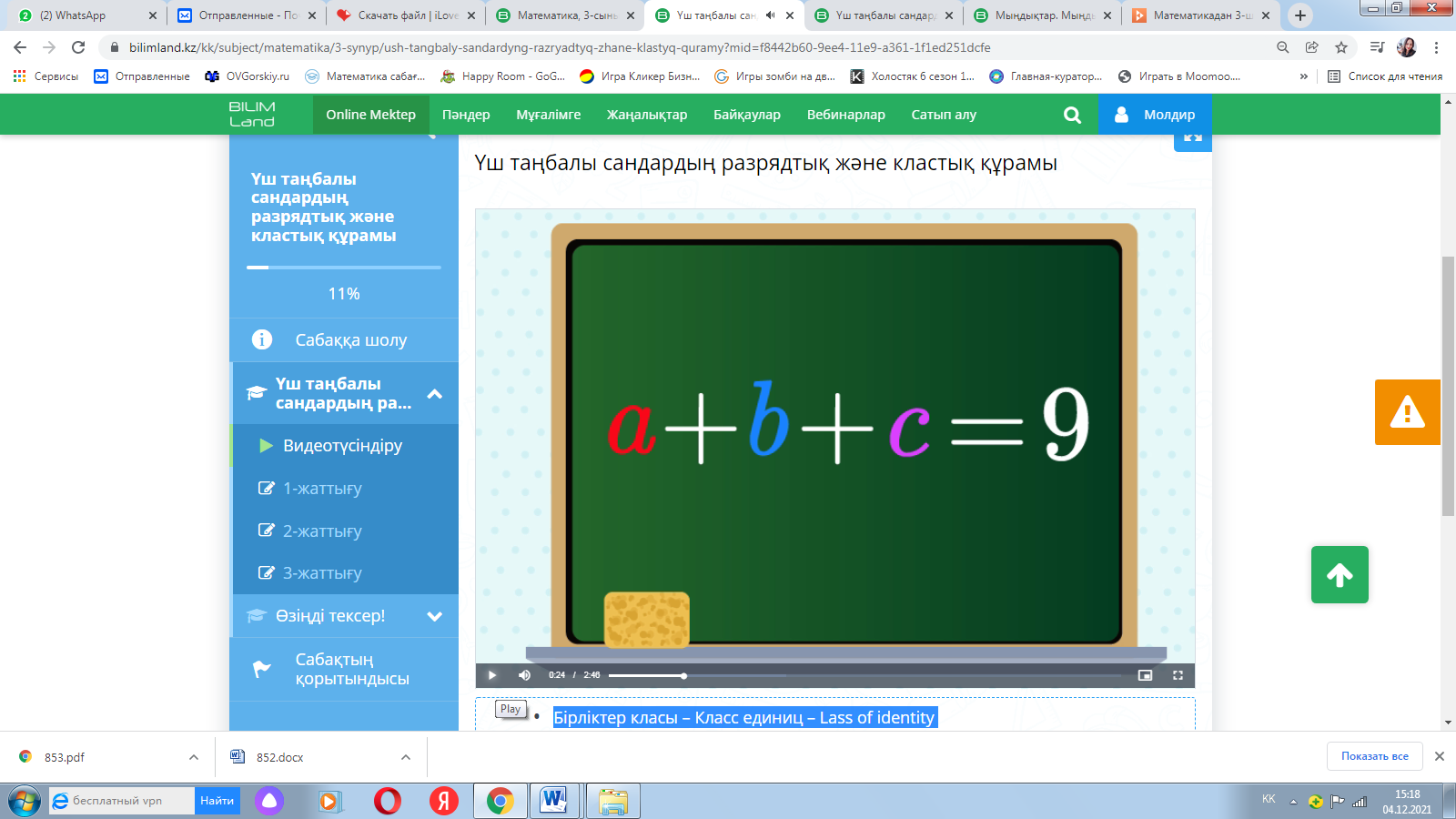
Task: Open the Сервисы apps bookmark
Action: coord(45,76)
